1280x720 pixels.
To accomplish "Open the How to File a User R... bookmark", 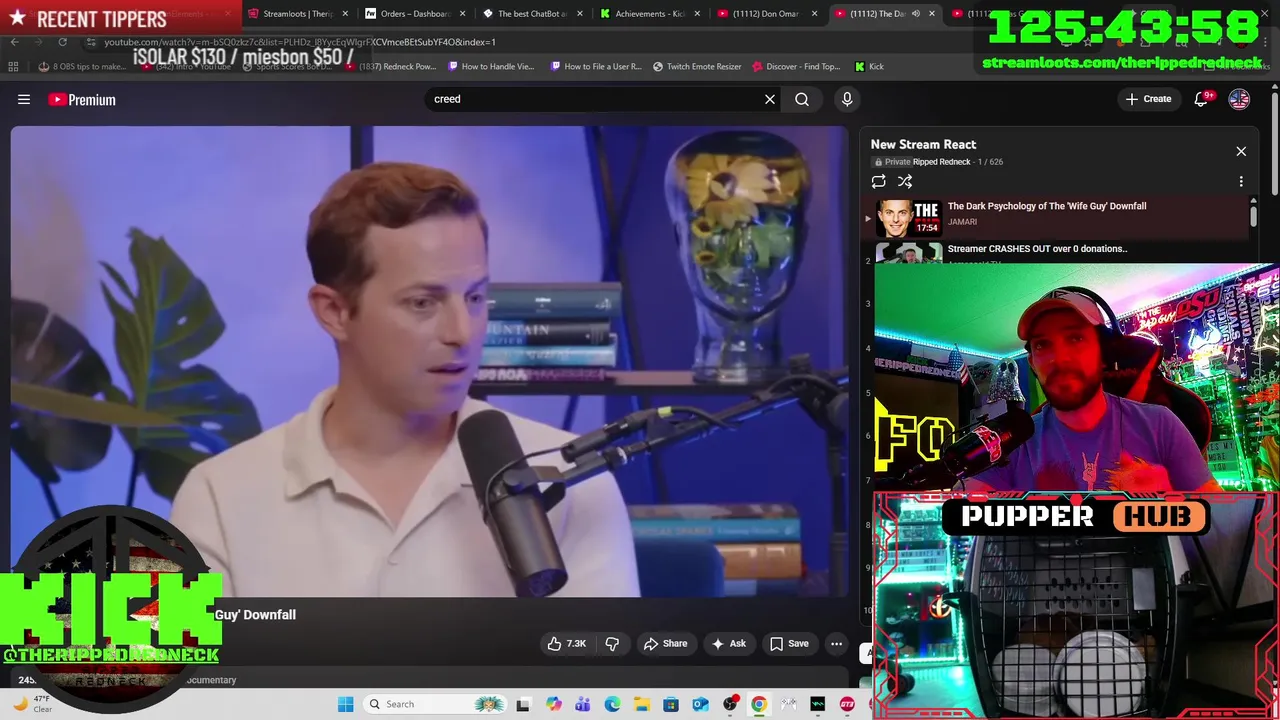I will click(x=595, y=67).
